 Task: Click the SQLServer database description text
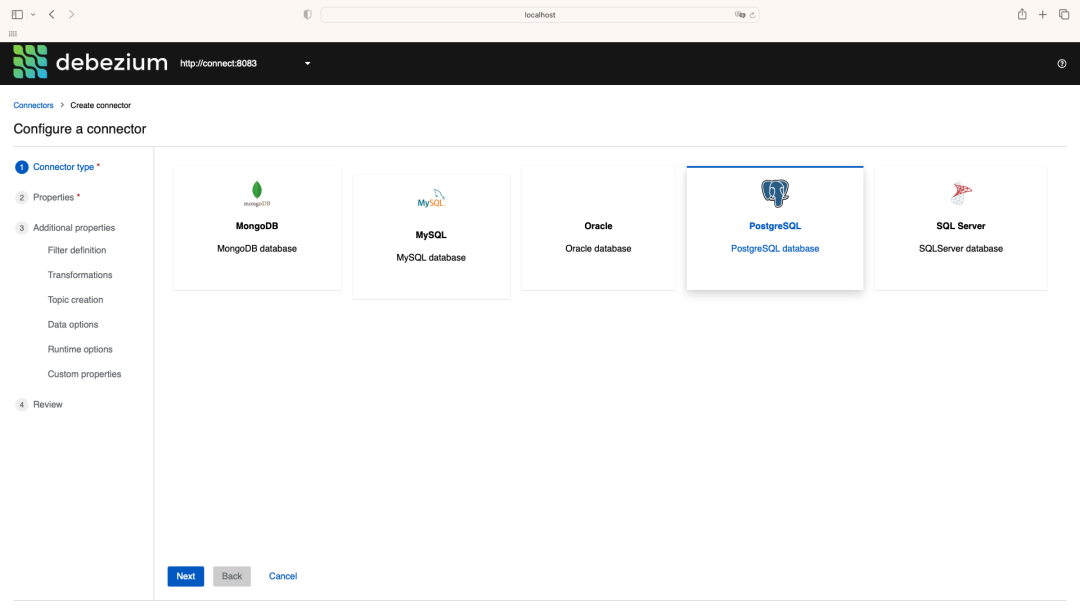[961, 249]
